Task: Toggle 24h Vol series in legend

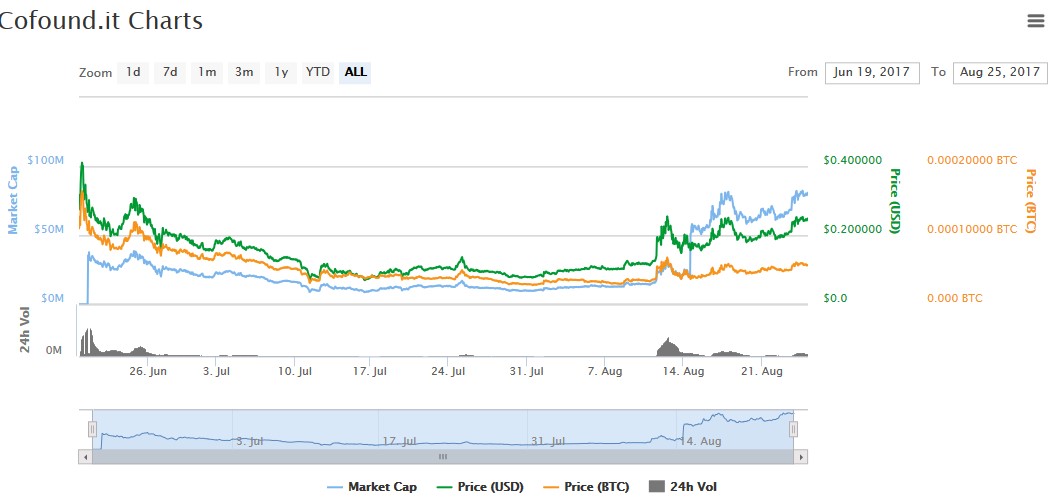Action: 683,487
